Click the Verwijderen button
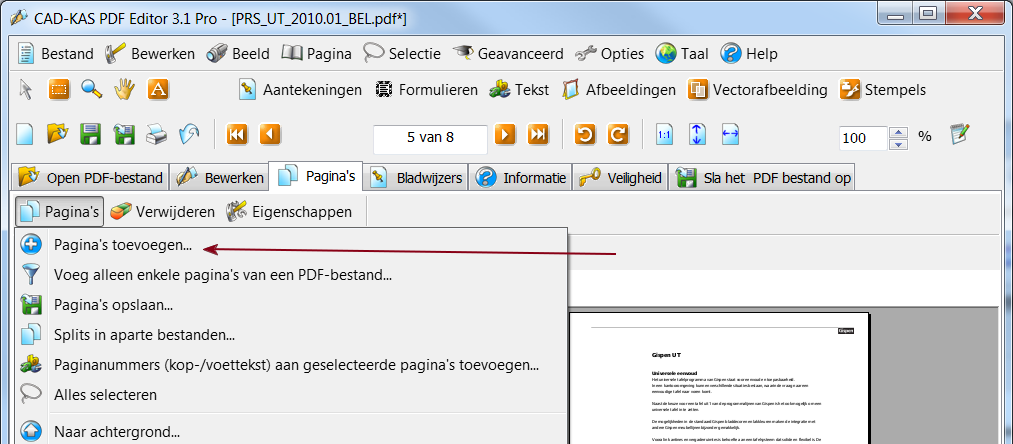 162,211
